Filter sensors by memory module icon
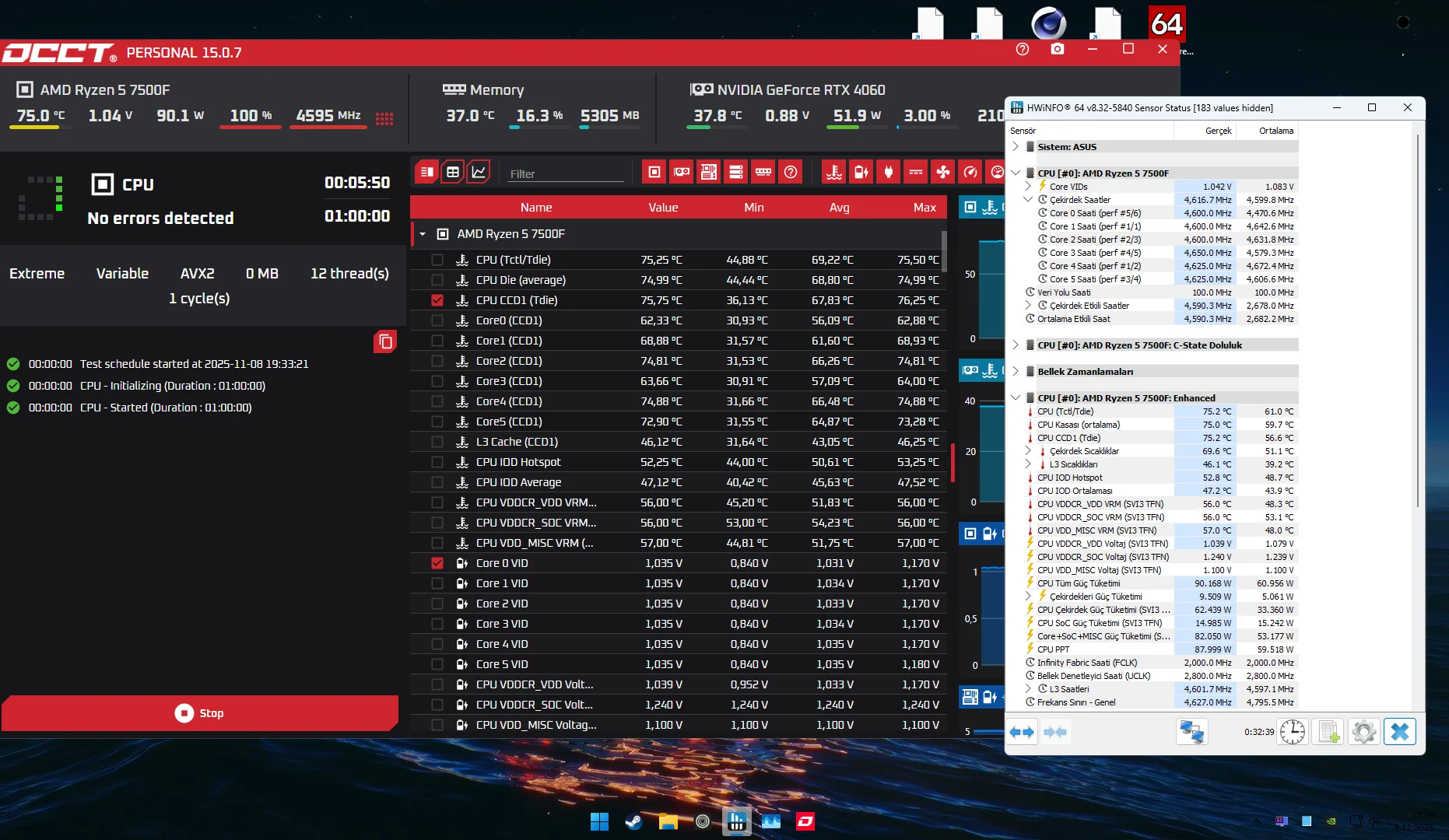 coord(763,172)
